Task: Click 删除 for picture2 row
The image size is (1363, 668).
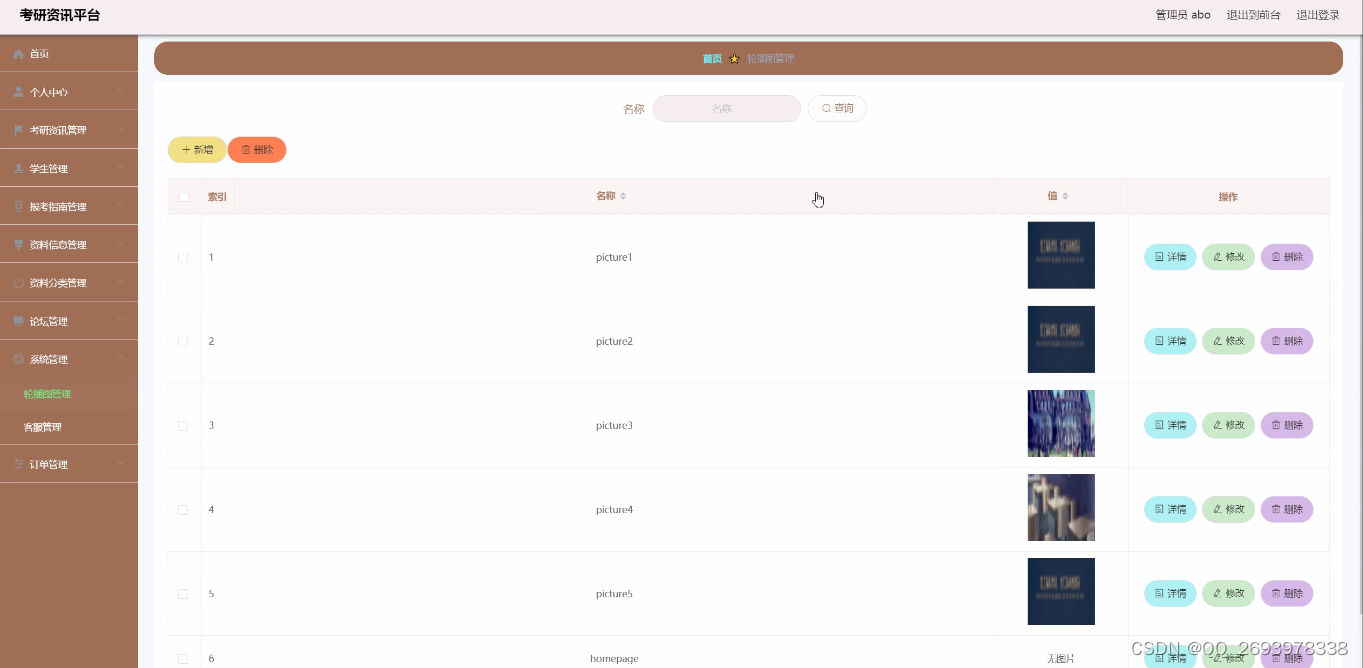Action: pyautogui.click(x=1287, y=341)
